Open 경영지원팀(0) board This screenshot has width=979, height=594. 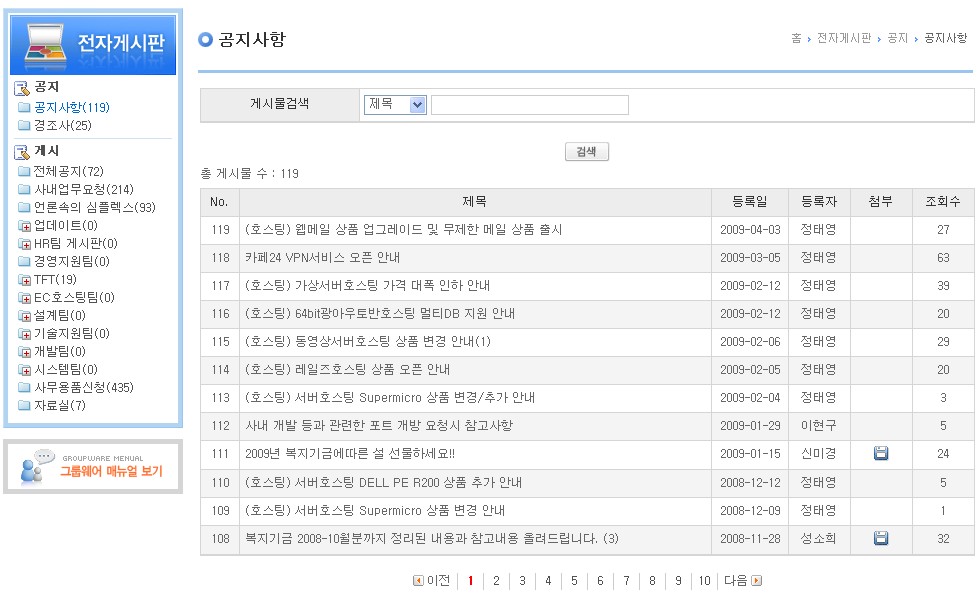click(71, 261)
